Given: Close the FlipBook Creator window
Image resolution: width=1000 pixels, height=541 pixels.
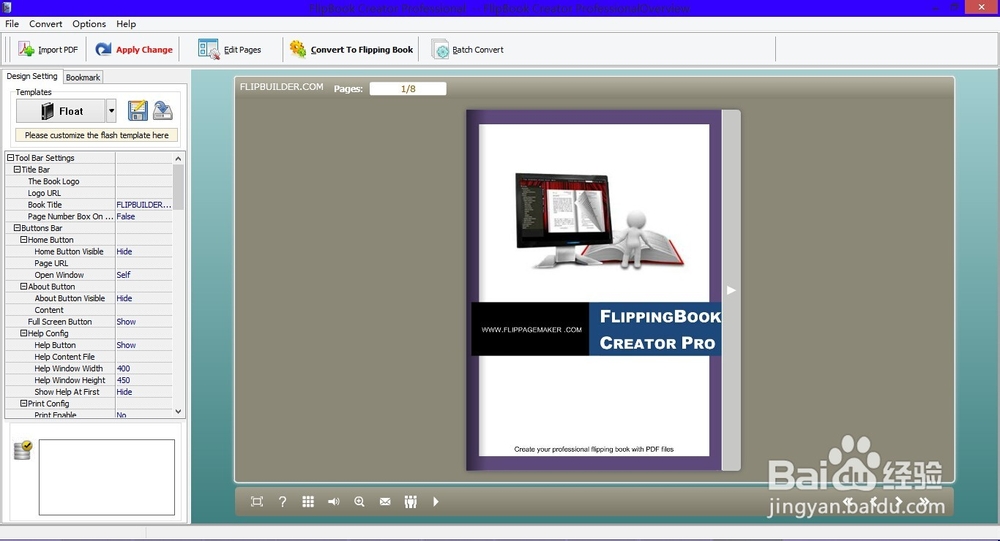Looking at the screenshot, I should coord(982,7).
